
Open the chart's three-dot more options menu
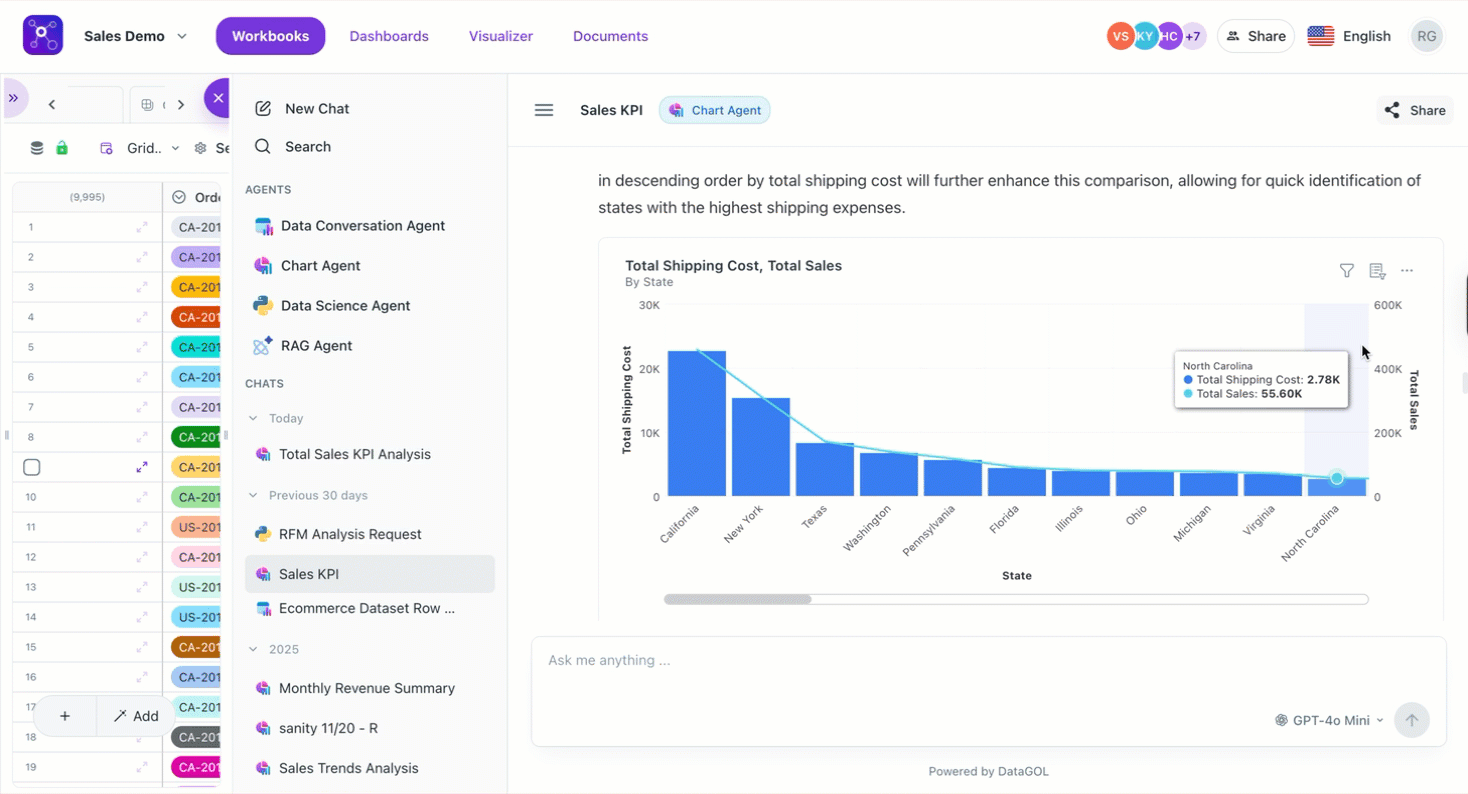[1407, 271]
